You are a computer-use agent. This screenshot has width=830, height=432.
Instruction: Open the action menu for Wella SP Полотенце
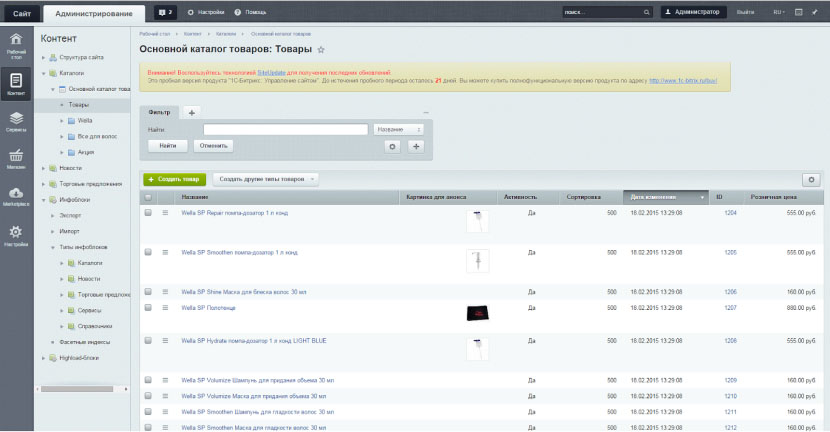click(166, 308)
